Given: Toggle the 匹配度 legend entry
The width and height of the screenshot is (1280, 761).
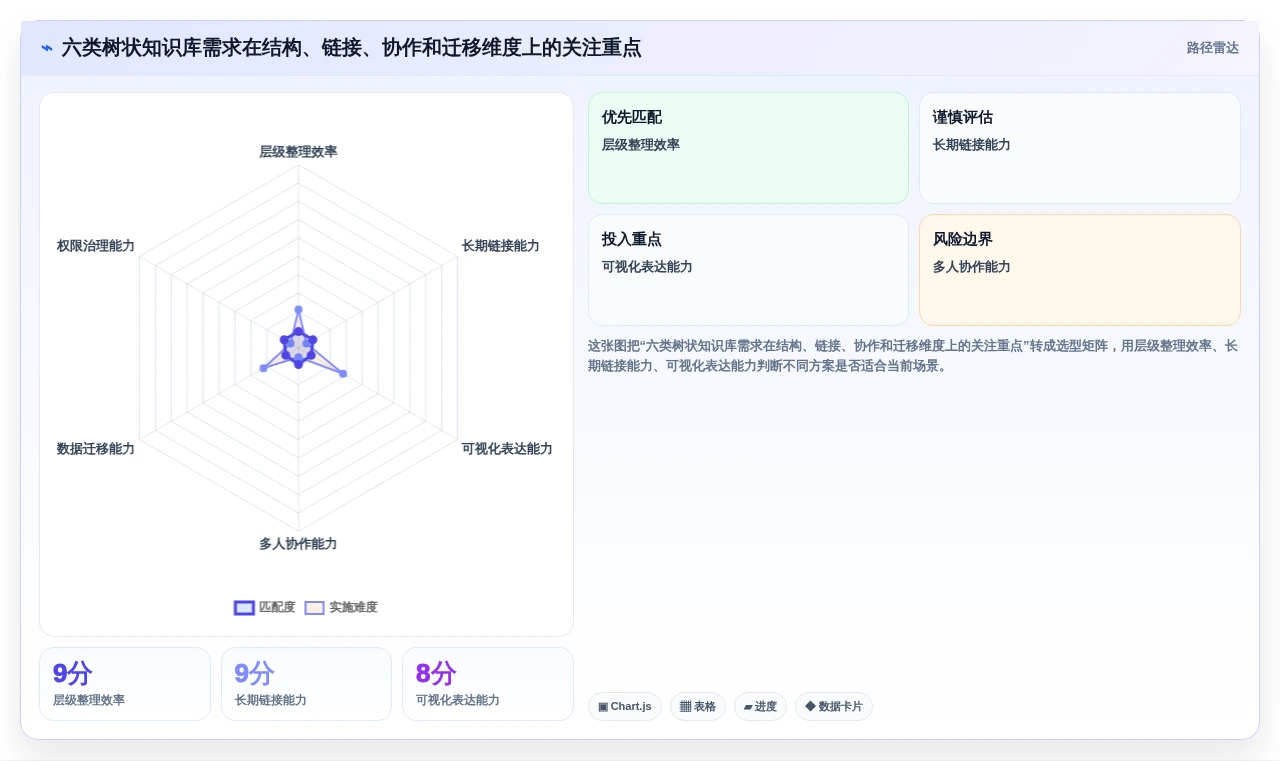Looking at the screenshot, I should point(265,607).
